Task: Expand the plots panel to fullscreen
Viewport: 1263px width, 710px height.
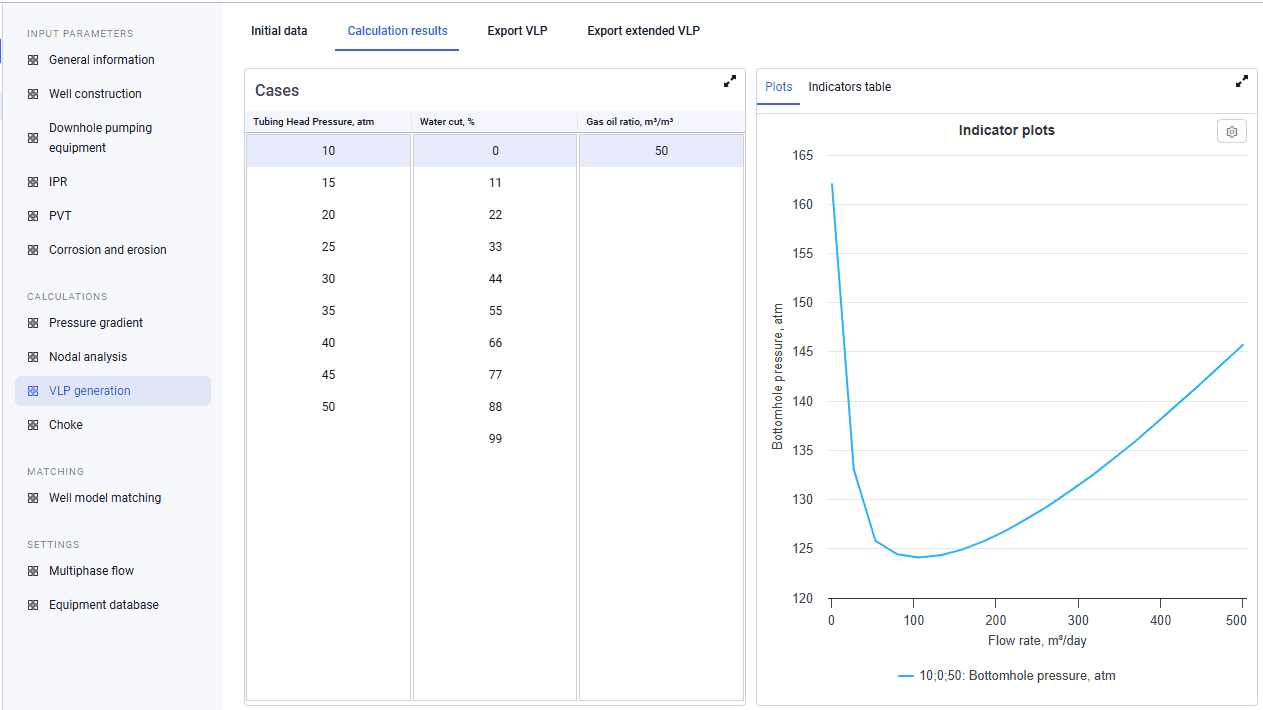Action: (1242, 82)
